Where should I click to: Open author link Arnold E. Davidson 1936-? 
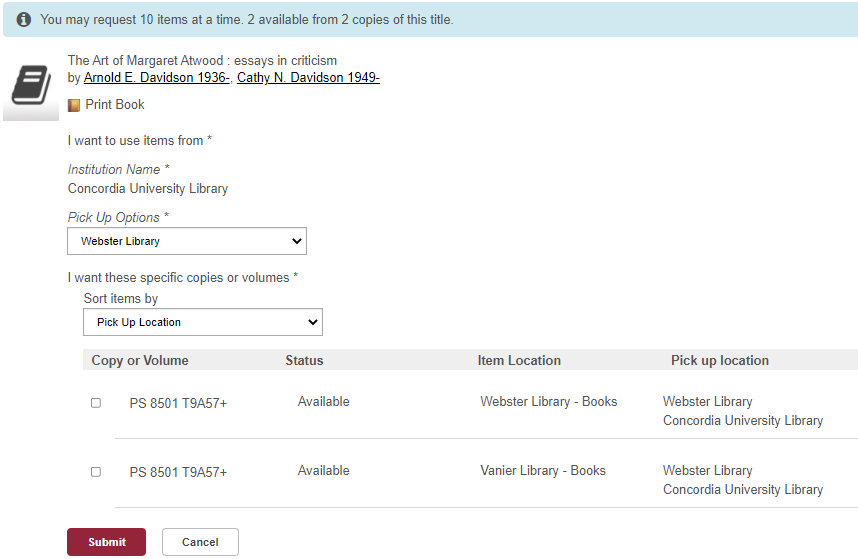(x=156, y=78)
